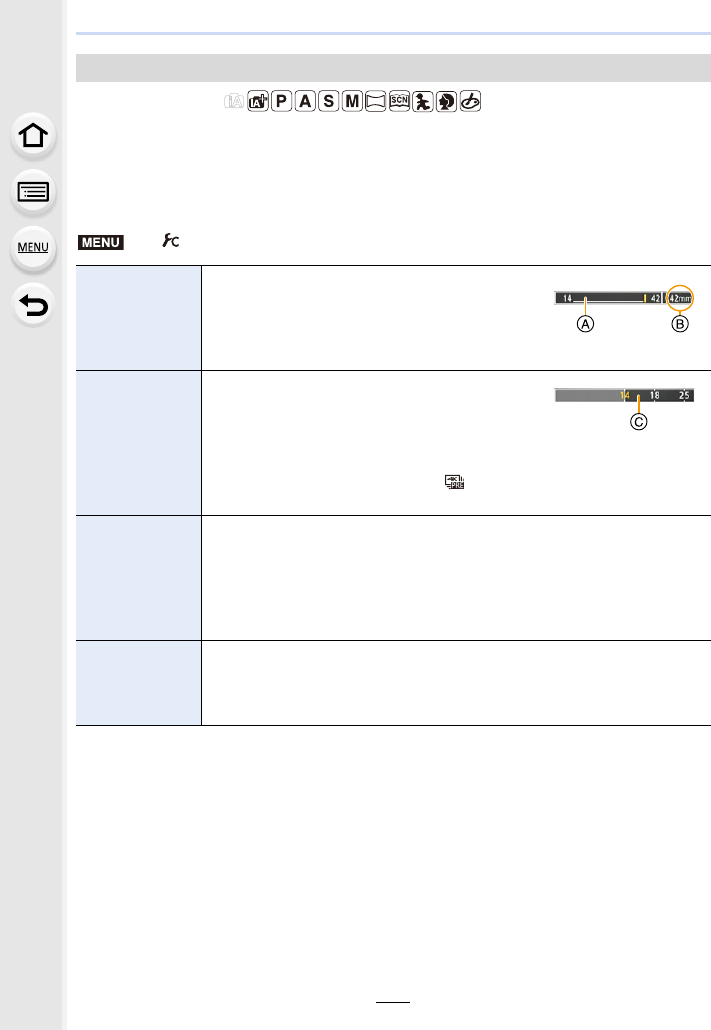The image size is (711, 1030).
Task: Click the custom wrench C menu icon
Action: (158, 242)
